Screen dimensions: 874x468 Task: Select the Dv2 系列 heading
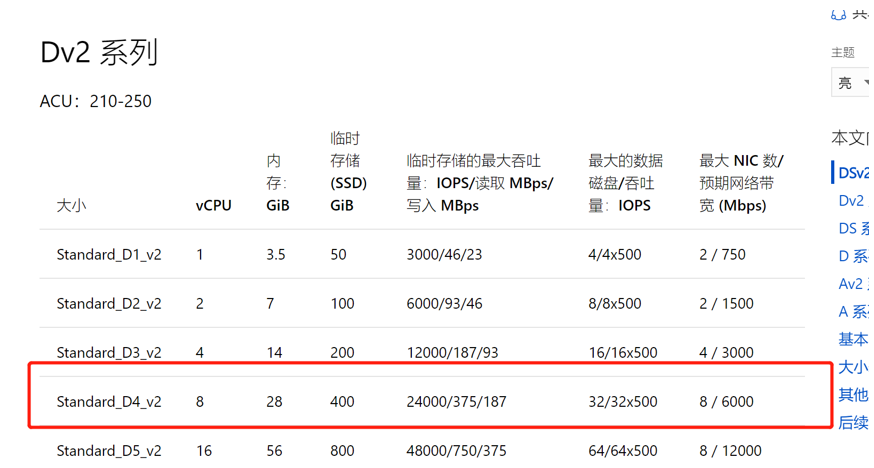(99, 53)
